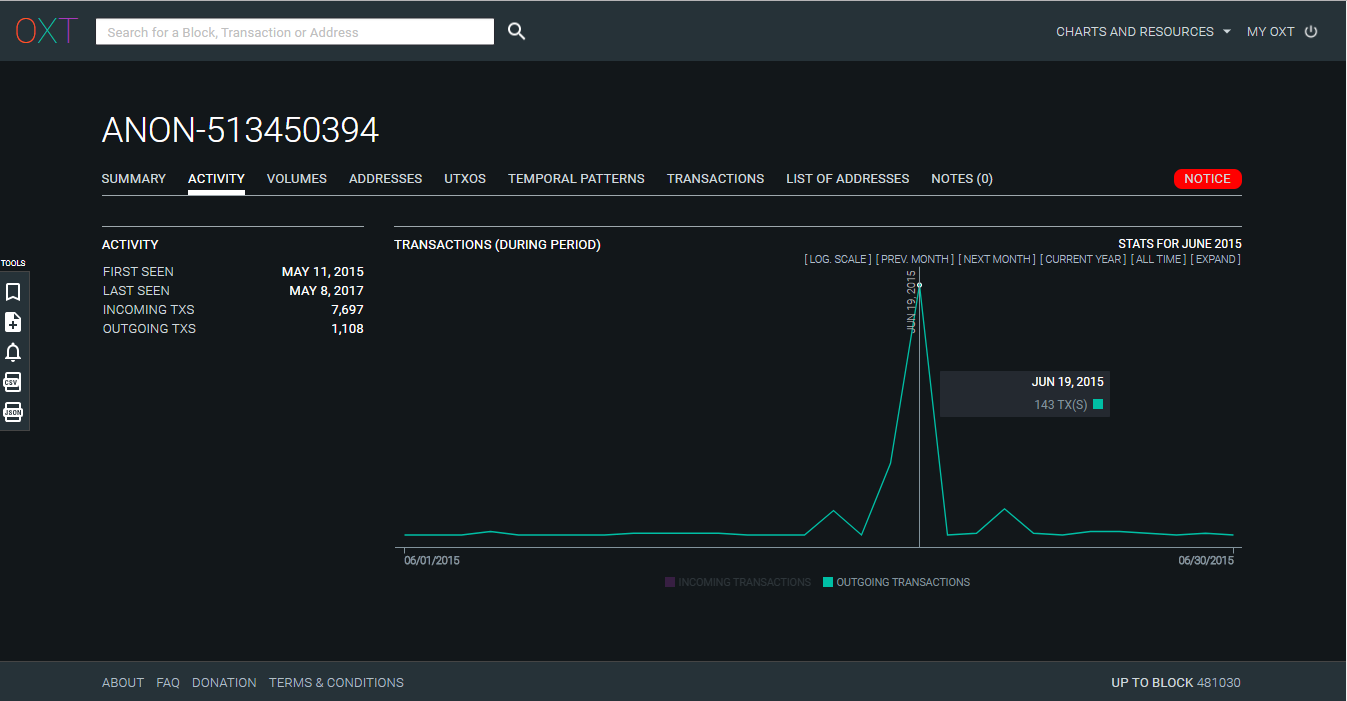Viewport: 1347px width, 701px height.
Task: Export data with the CSV icon
Action: coord(13,382)
